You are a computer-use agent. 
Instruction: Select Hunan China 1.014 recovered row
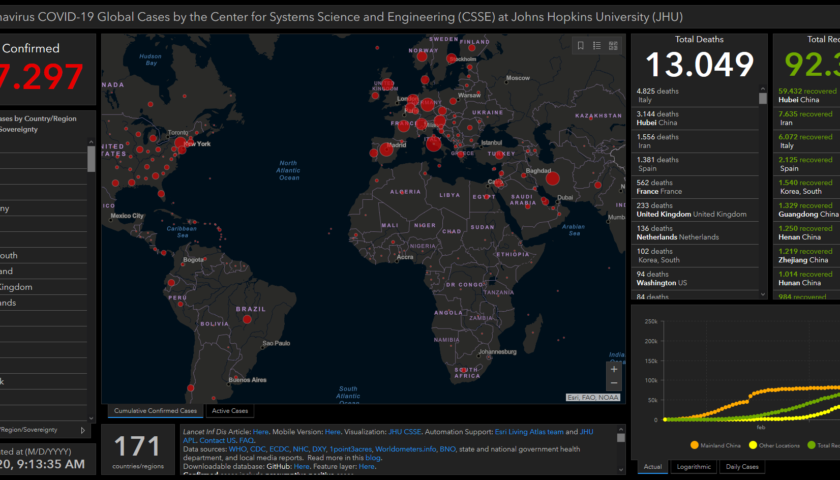(x=807, y=279)
